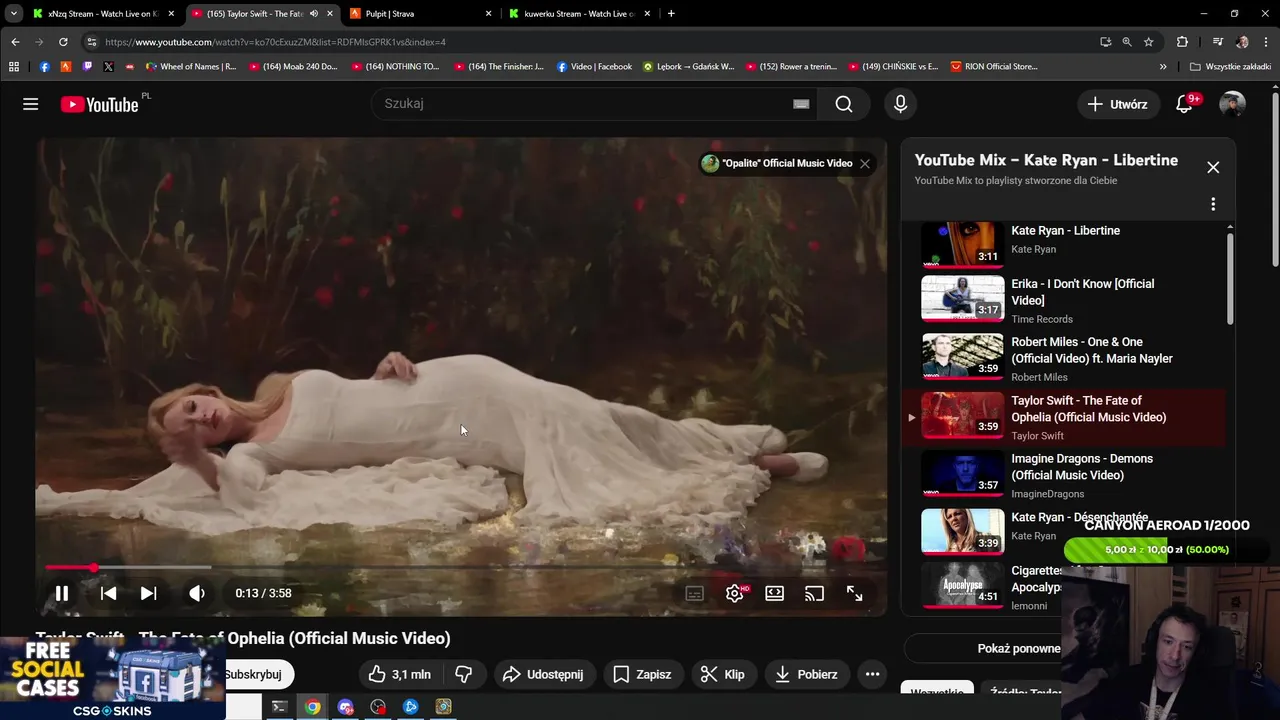
Task: Play Erika - I Don't Know playlist item
Action: tap(1063, 299)
